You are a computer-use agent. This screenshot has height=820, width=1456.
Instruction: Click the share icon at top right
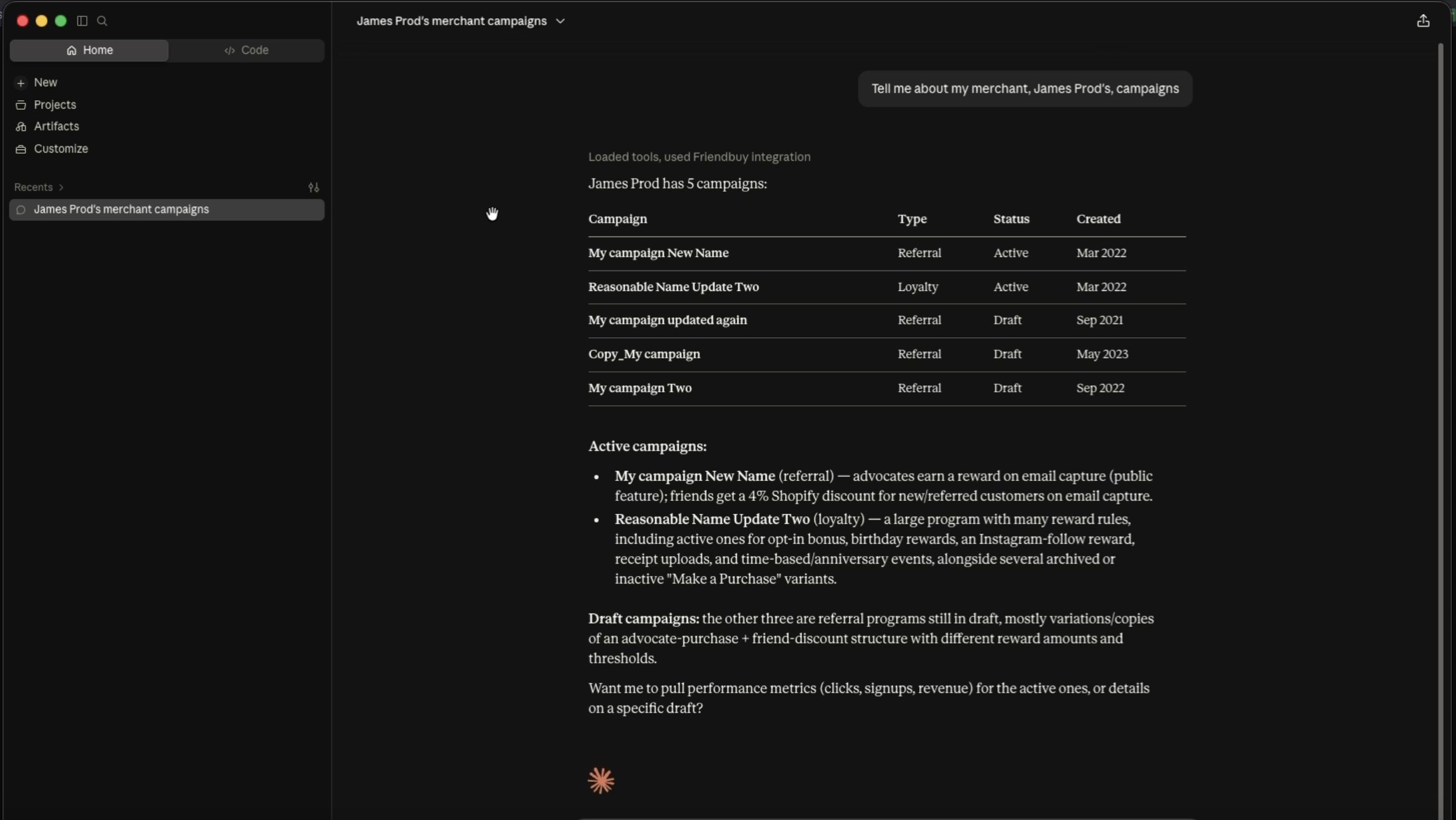[1423, 21]
